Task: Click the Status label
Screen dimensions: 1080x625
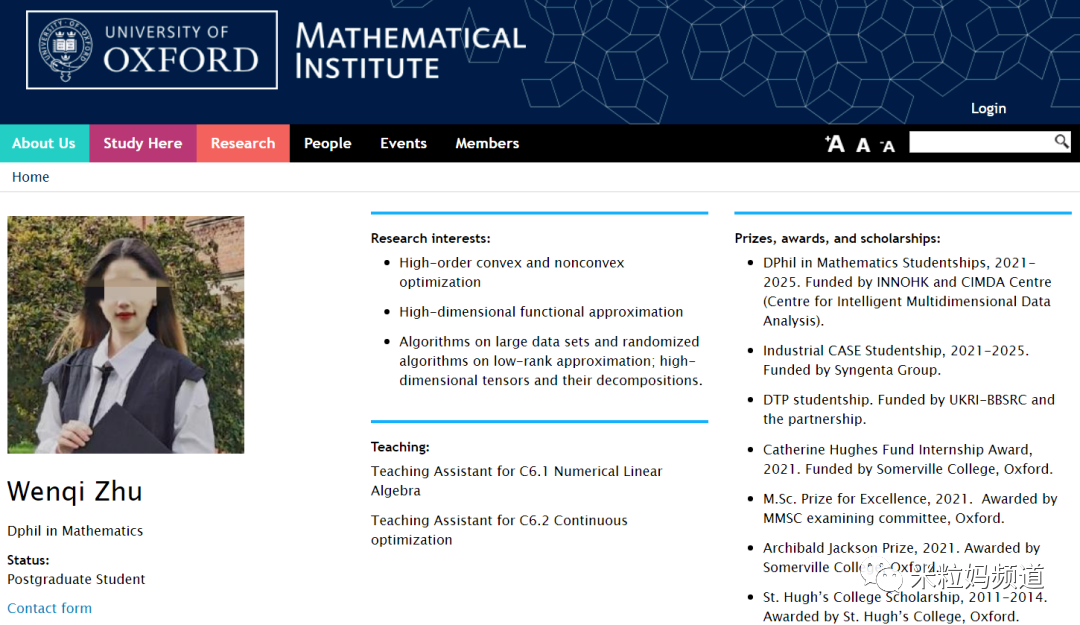Action: [28, 560]
